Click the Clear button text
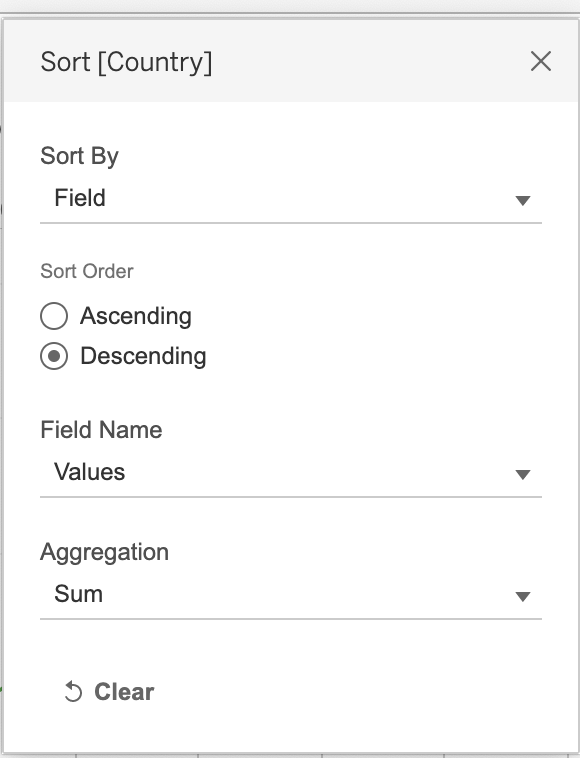 pos(124,692)
